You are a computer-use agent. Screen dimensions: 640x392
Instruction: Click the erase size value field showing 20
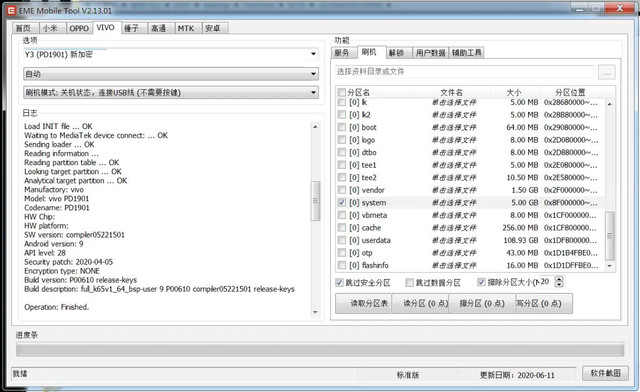click(x=547, y=282)
